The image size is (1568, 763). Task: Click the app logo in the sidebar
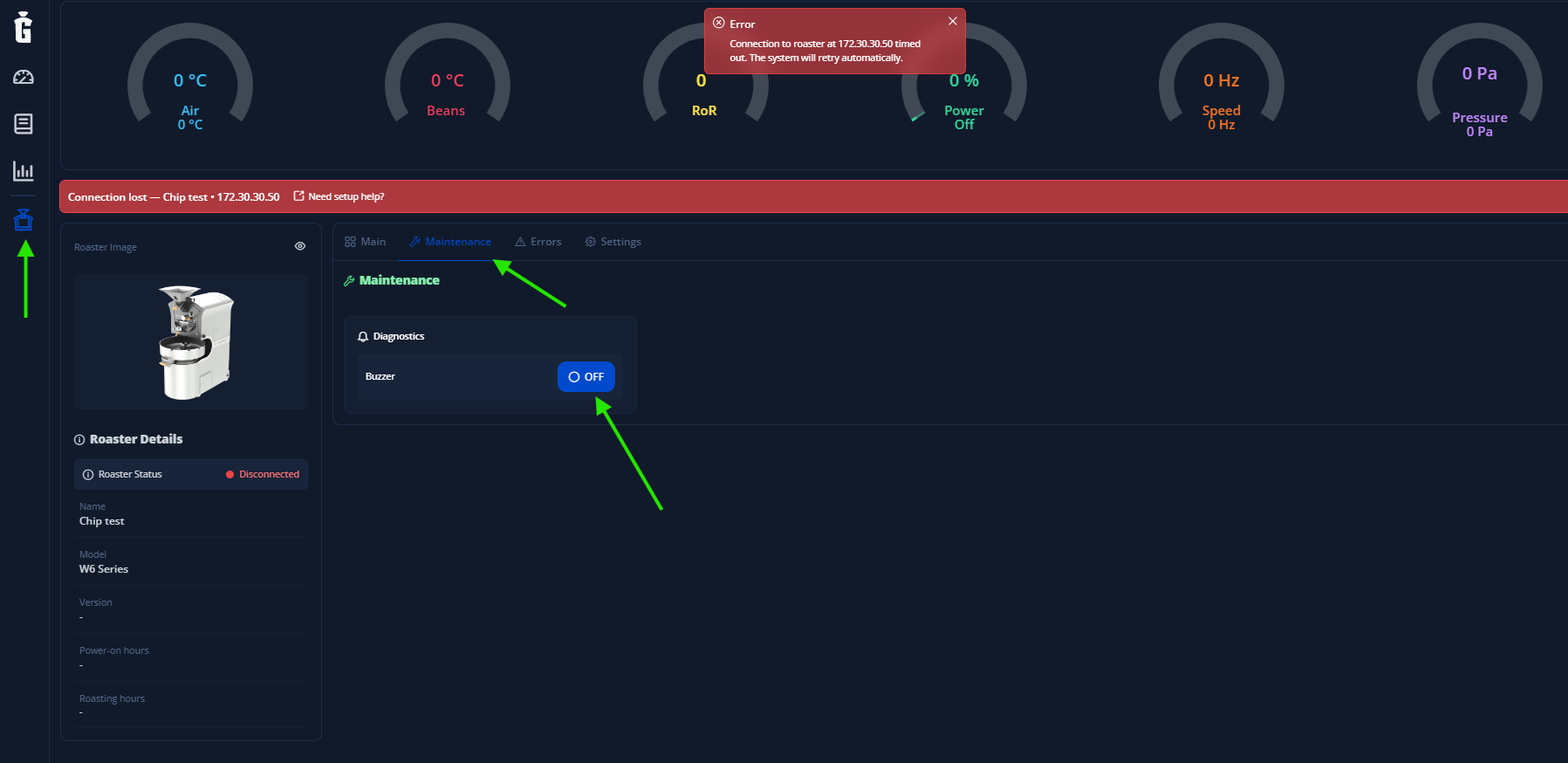click(24, 27)
